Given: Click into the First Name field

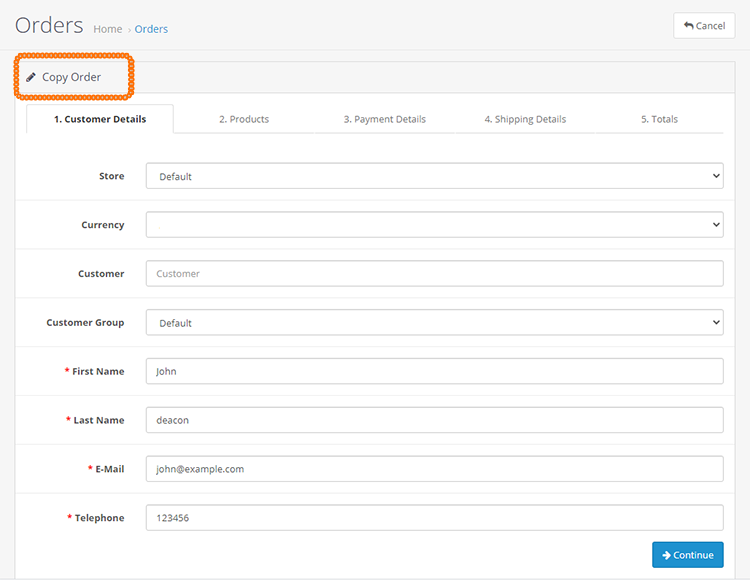Looking at the screenshot, I should pyautogui.click(x=434, y=371).
